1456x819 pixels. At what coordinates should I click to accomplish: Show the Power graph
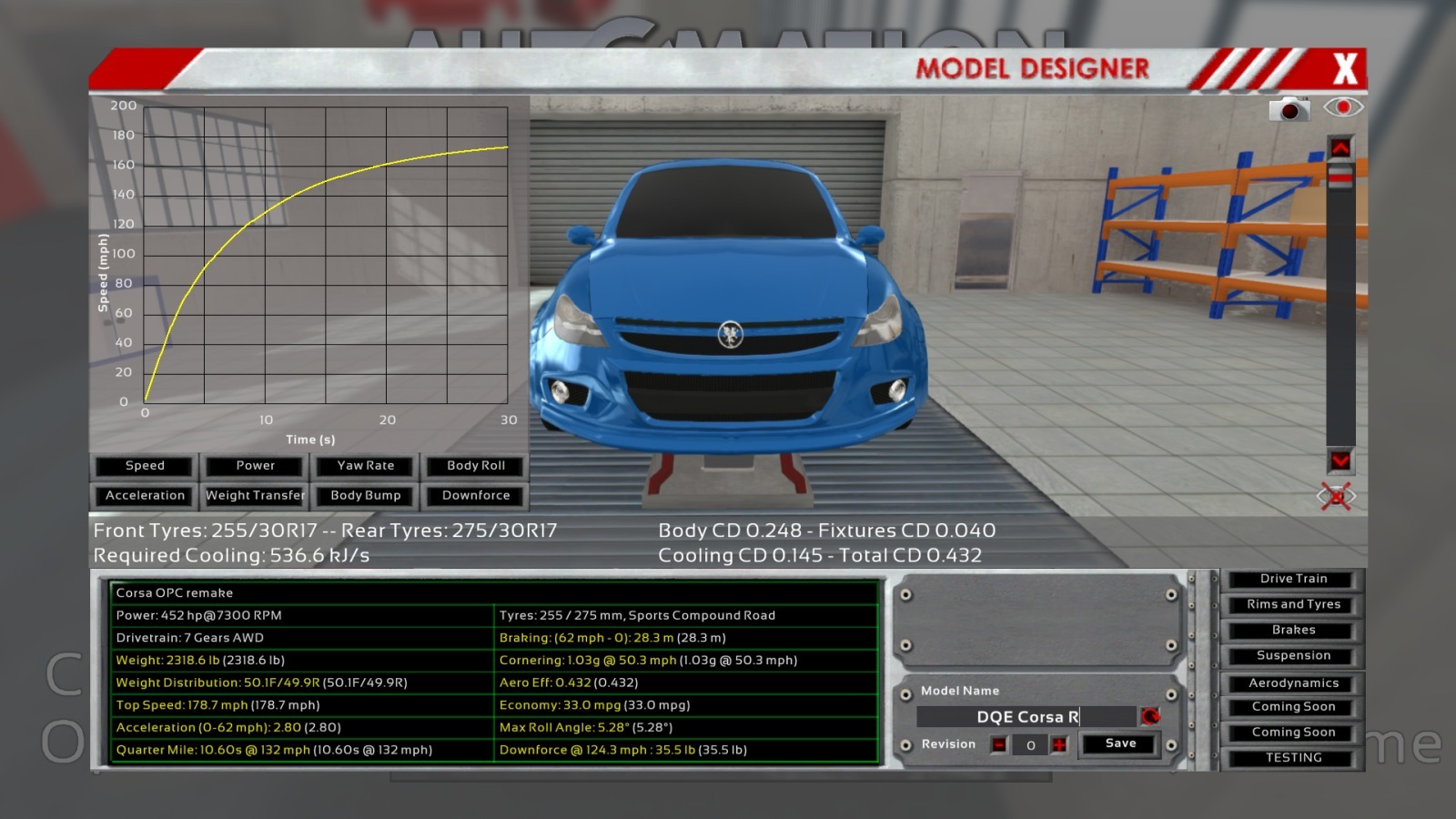[255, 466]
